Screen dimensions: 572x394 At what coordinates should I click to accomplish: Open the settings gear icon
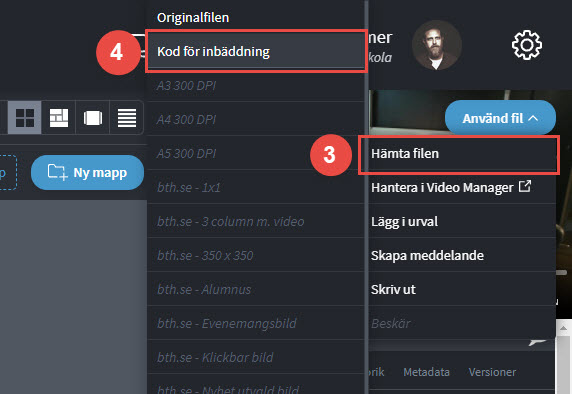526,45
